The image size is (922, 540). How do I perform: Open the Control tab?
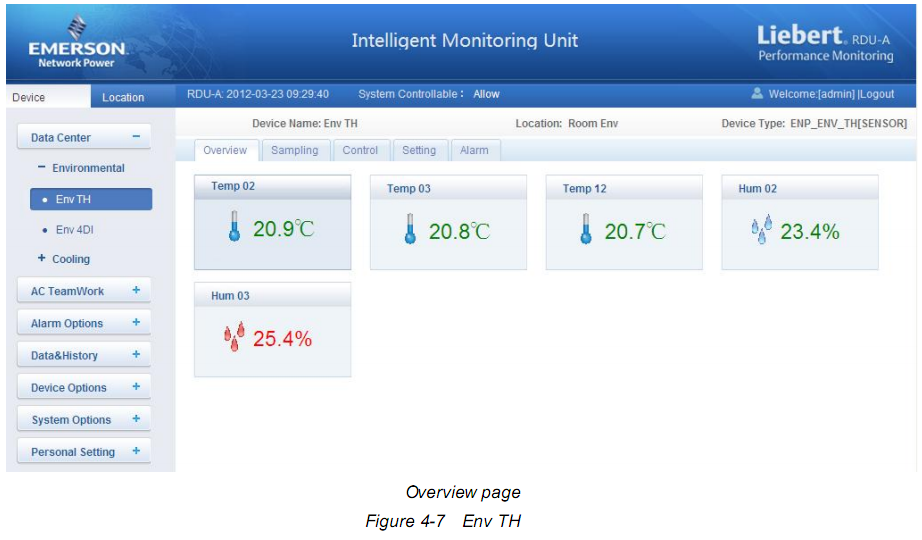click(360, 151)
